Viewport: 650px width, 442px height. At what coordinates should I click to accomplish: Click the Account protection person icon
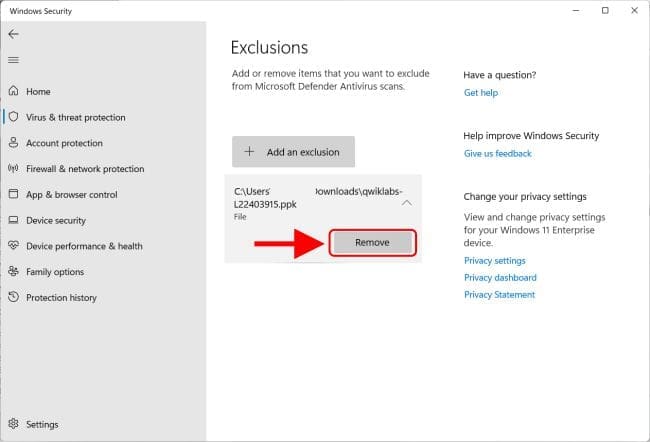coord(14,143)
